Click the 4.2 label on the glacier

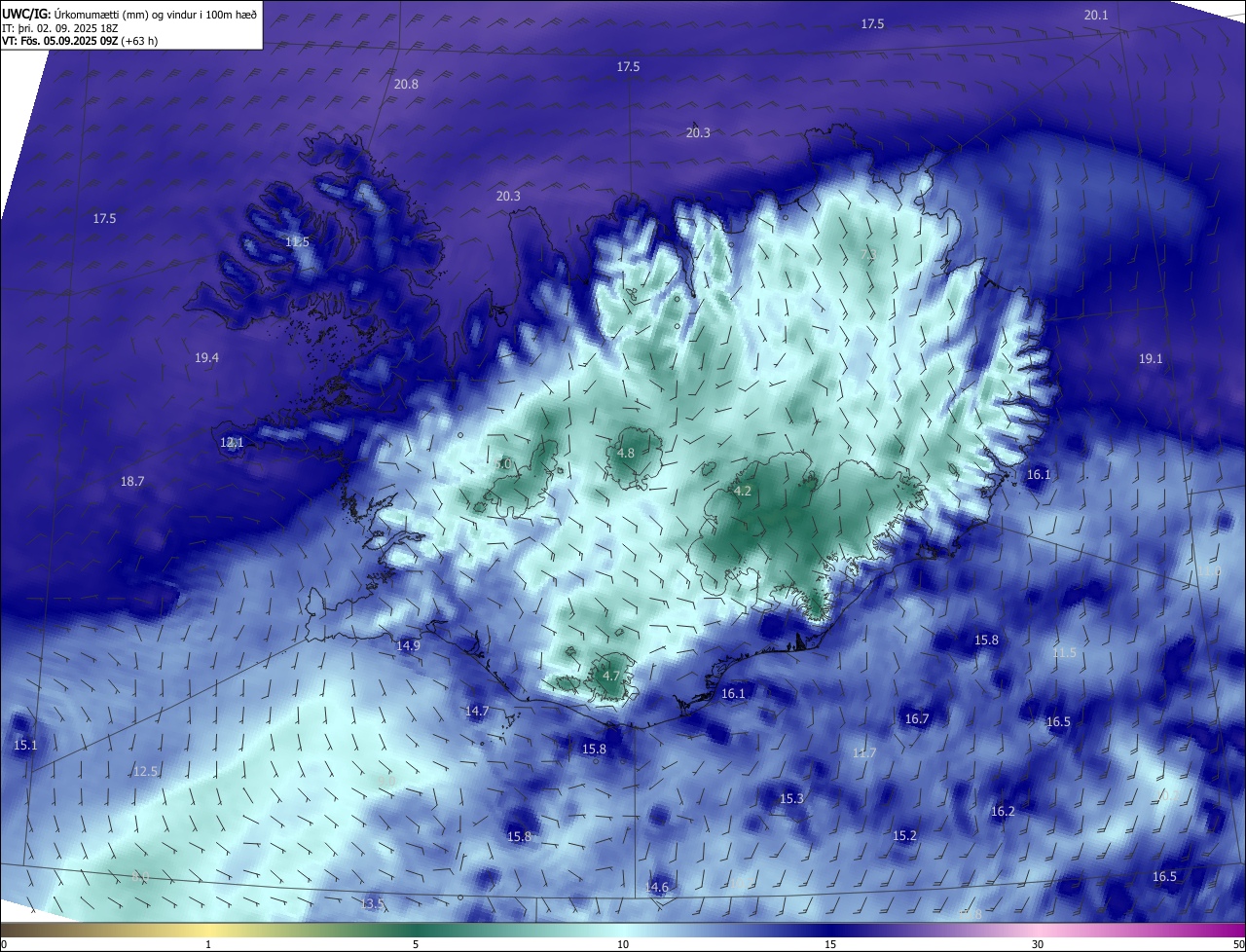point(743,492)
